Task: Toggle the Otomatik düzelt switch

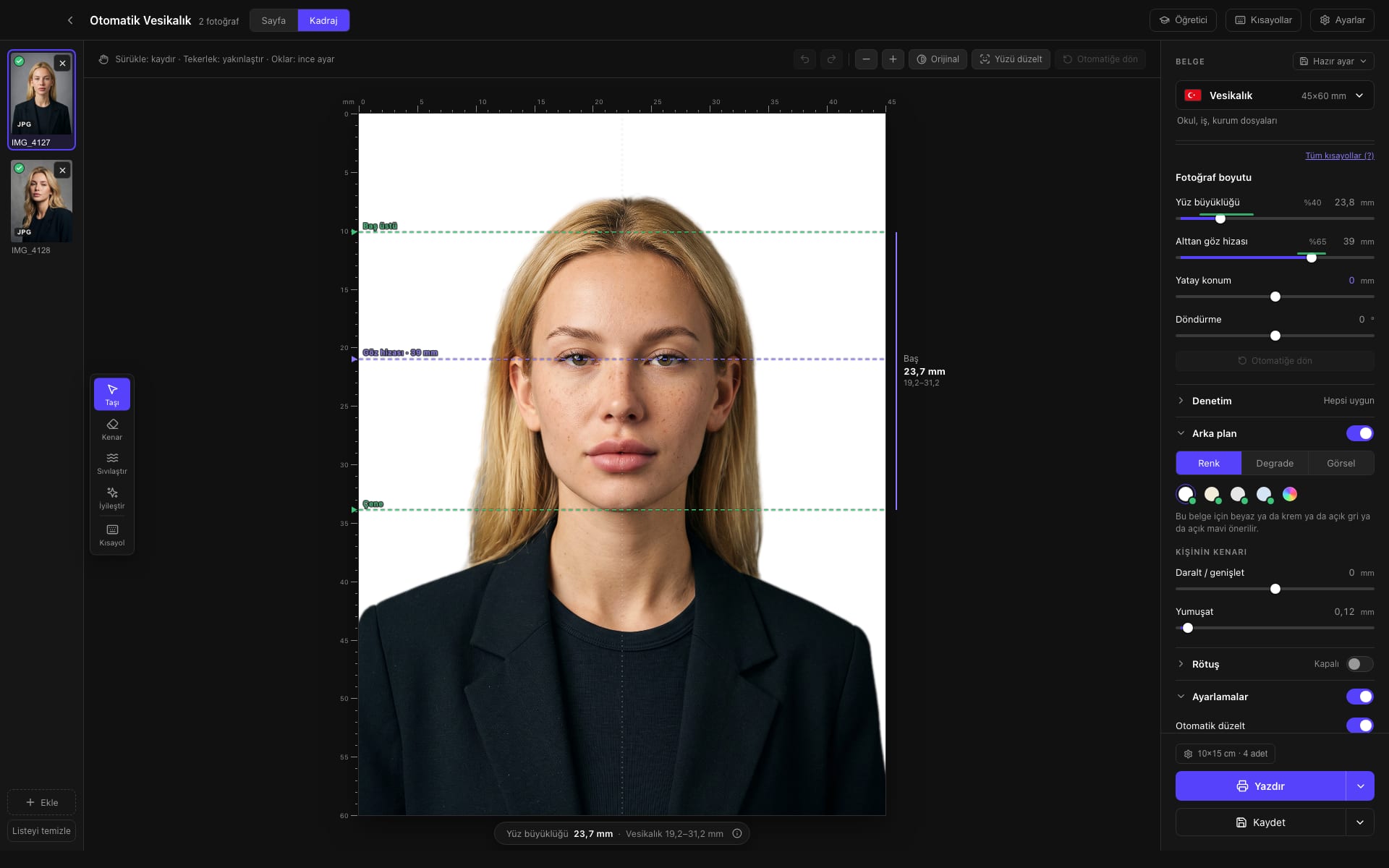Action: [x=1359, y=726]
